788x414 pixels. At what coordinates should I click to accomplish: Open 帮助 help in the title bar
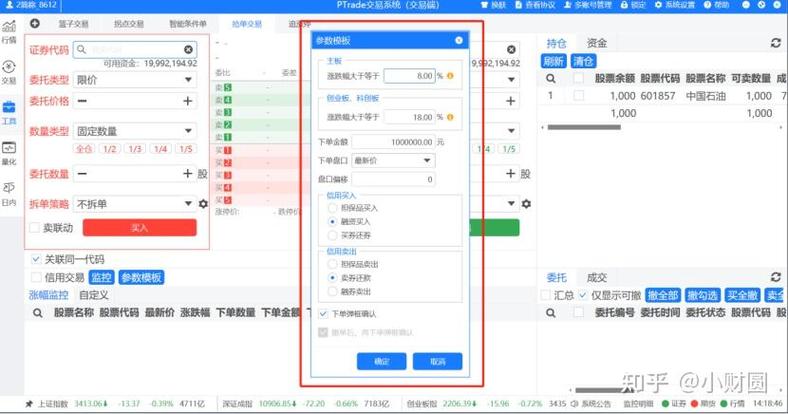tap(716, 5)
